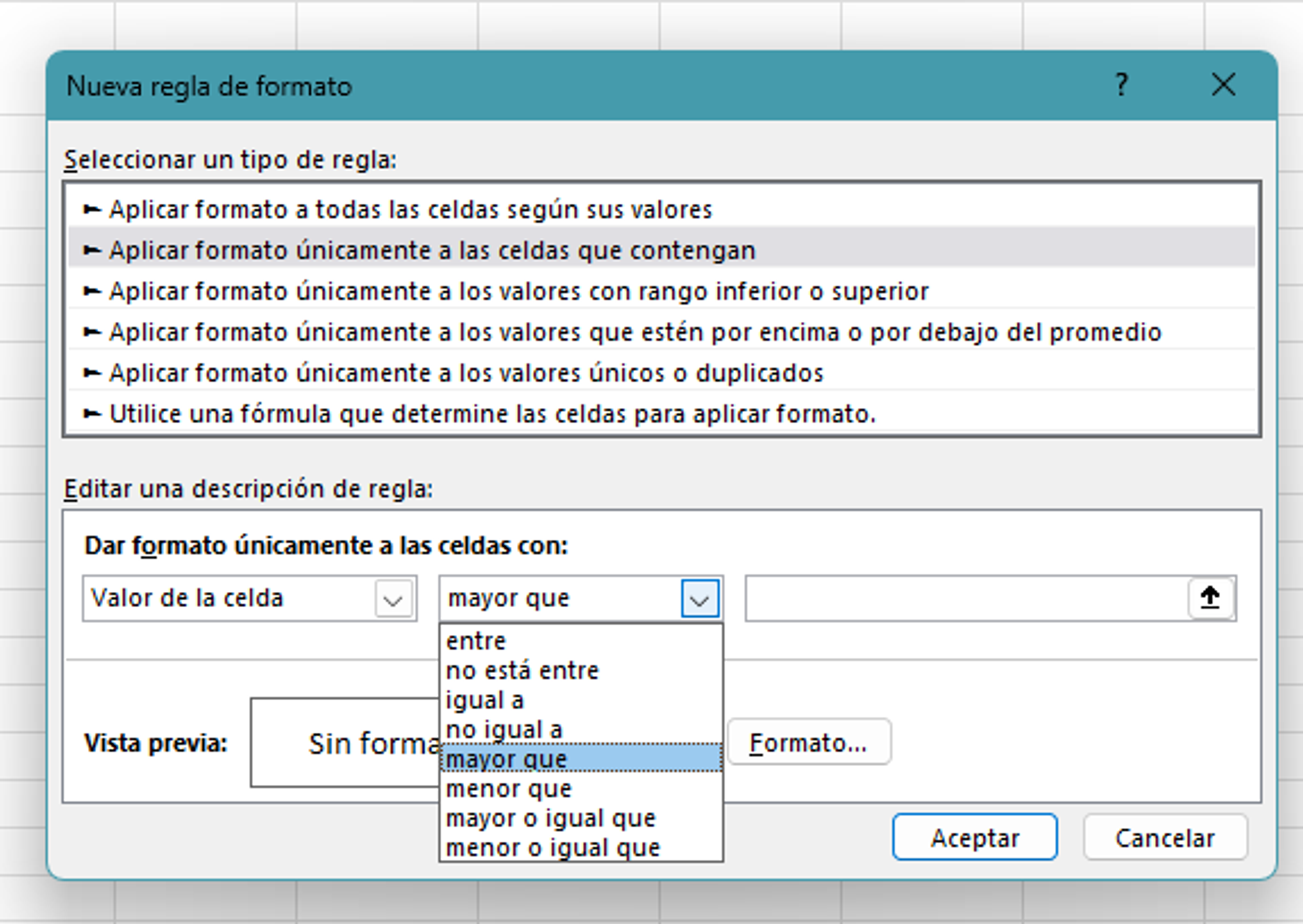Select rule Utilice una fórmula que determine celdas
The width and height of the screenshot is (1303, 924).
[x=662, y=414]
